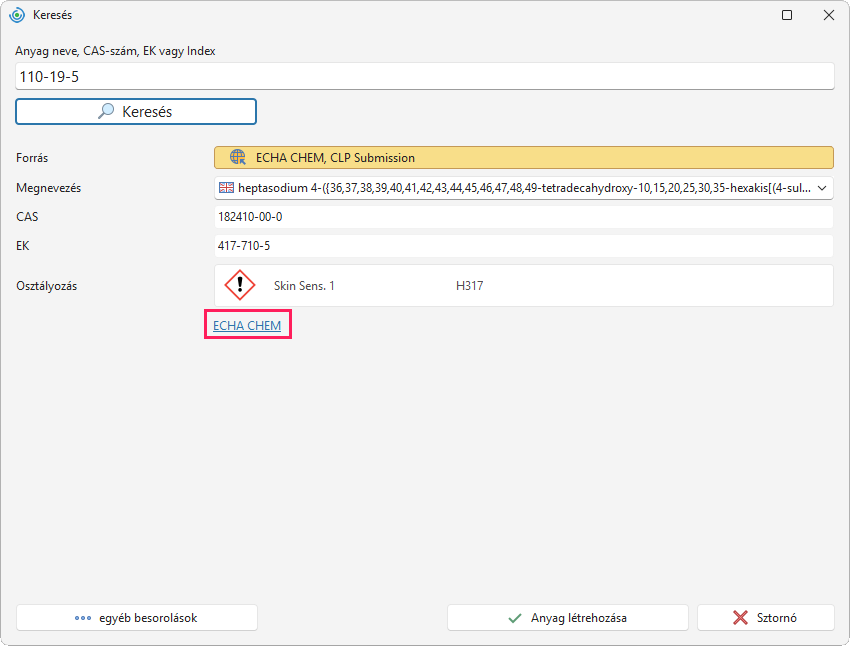Click the Osztályozás label

point(47,286)
